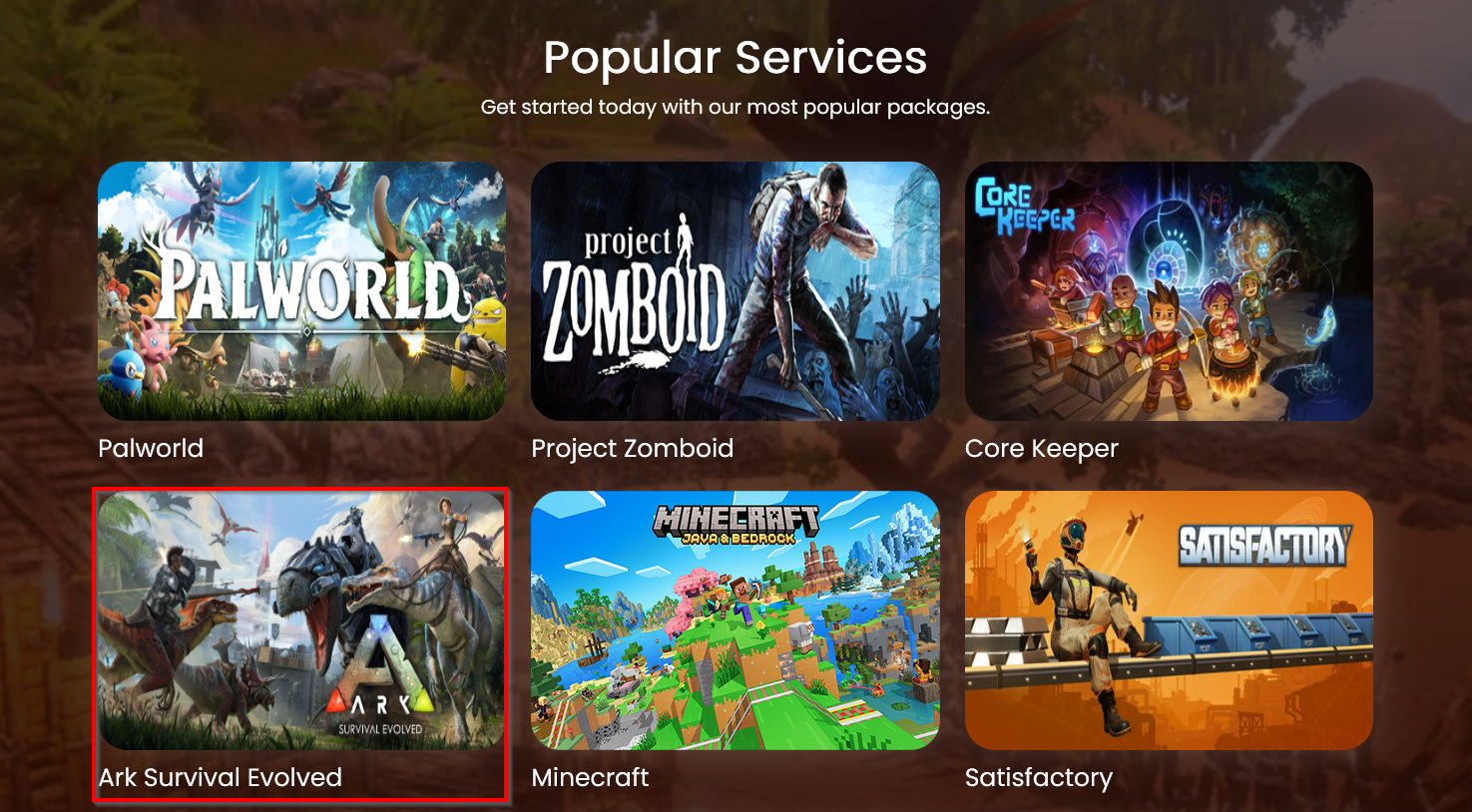Open the Ark Survival Evolved cover image
Viewport: 1472px width, 812px height.
pyautogui.click(x=301, y=620)
